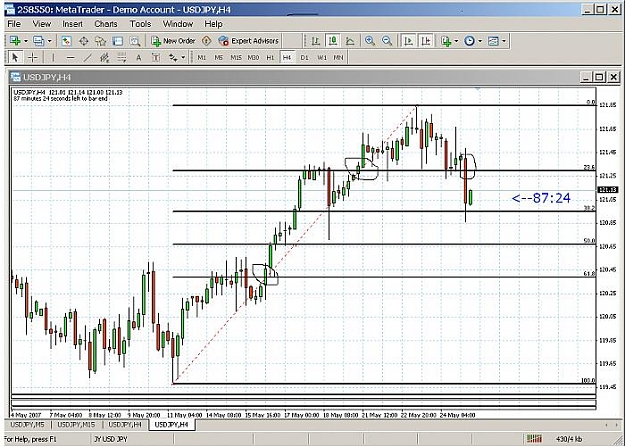Open the Templates dropdown arrow

pyautogui.click(x=504, y=41)
